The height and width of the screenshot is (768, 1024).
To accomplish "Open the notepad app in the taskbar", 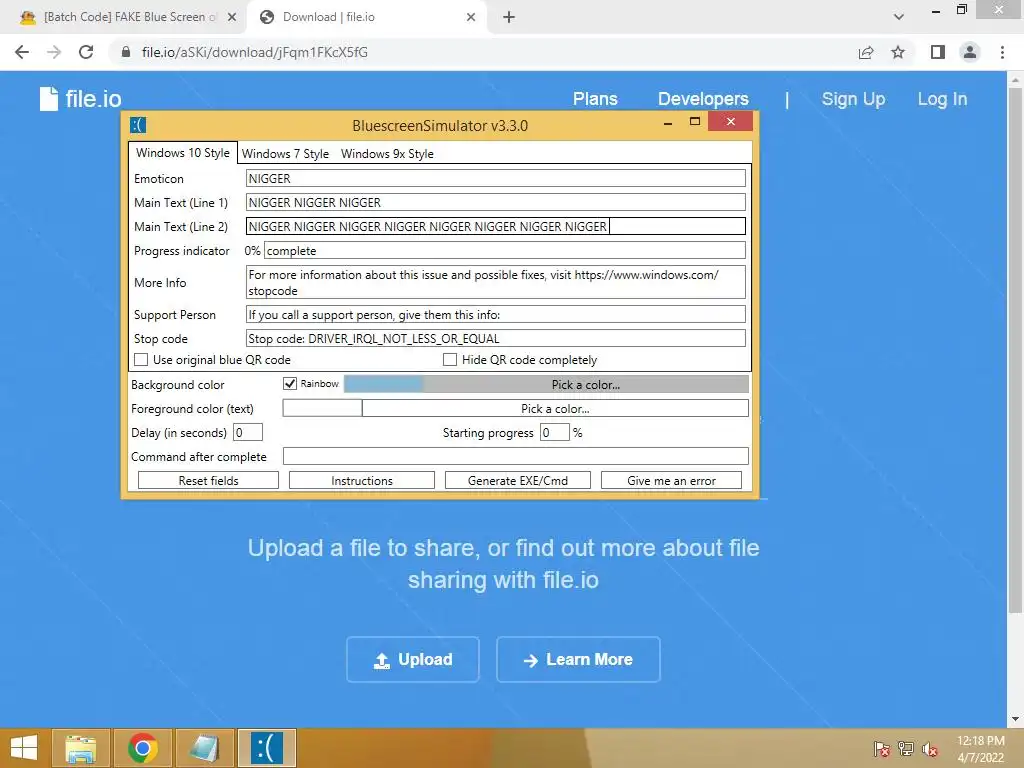I will 204,748.
